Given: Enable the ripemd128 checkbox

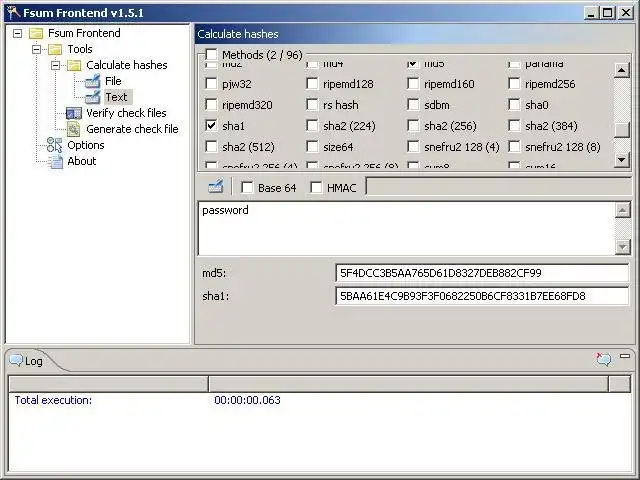Looking at the screenshot, I should click(x=312, y=84).
